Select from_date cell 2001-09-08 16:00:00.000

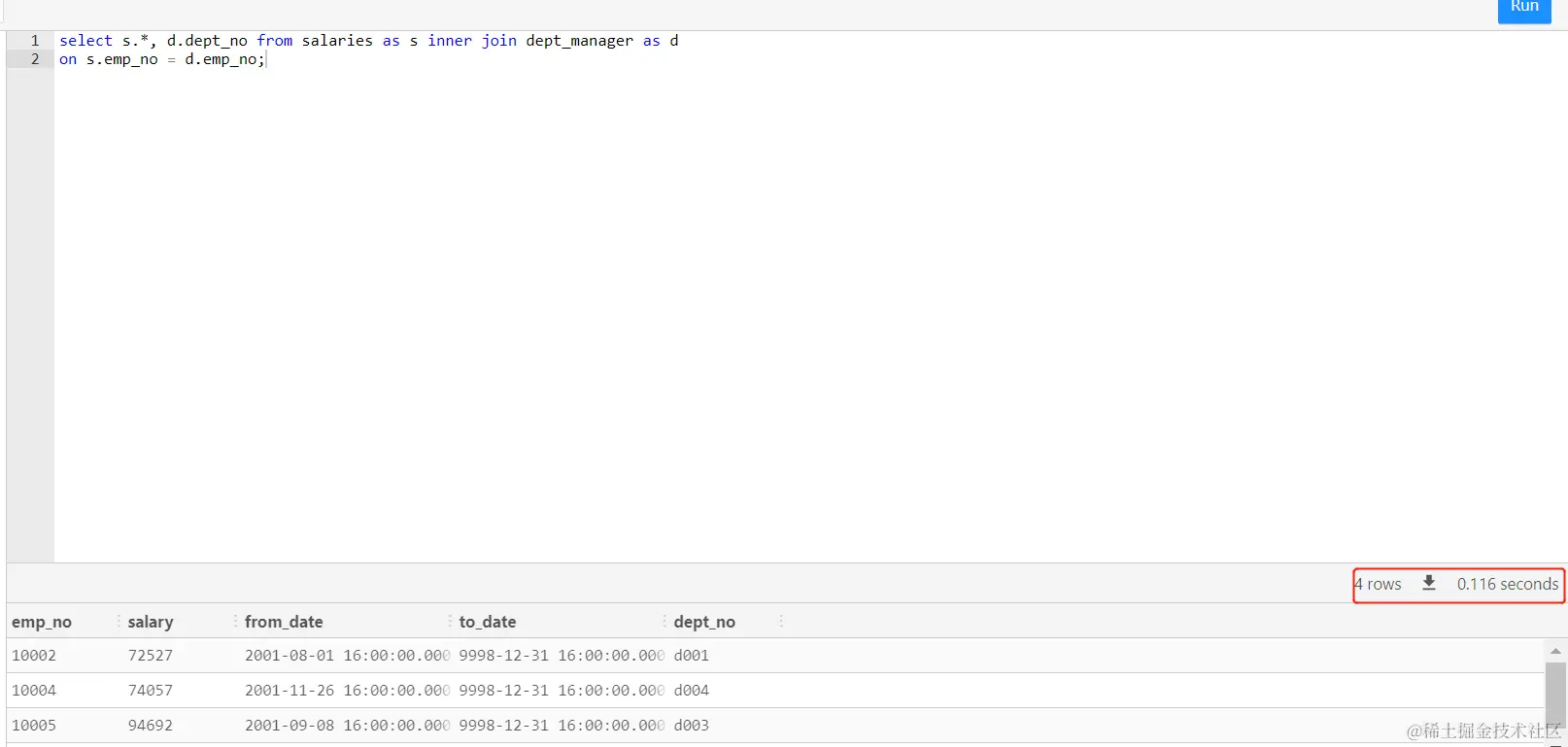(347, 726)
